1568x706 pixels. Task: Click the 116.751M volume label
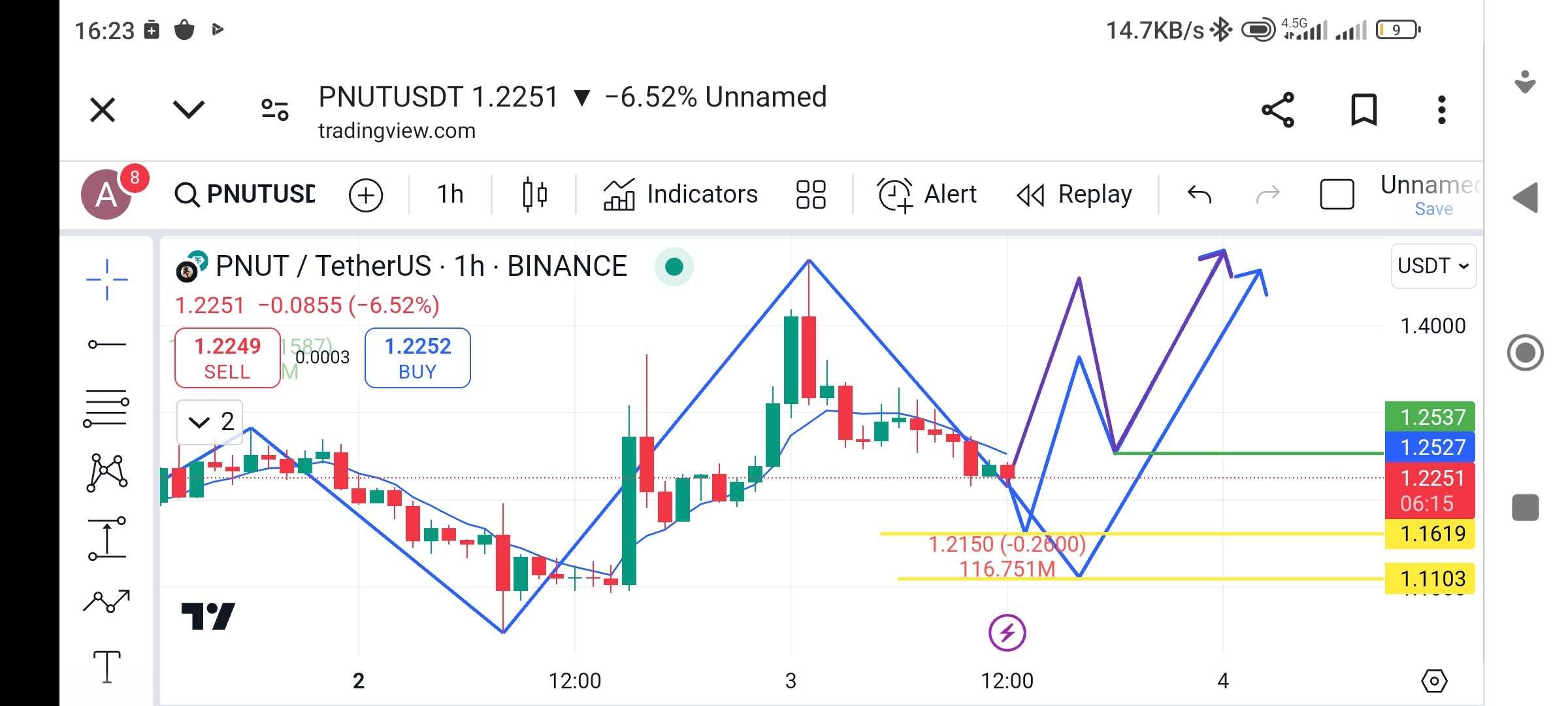coord(1007,569)
